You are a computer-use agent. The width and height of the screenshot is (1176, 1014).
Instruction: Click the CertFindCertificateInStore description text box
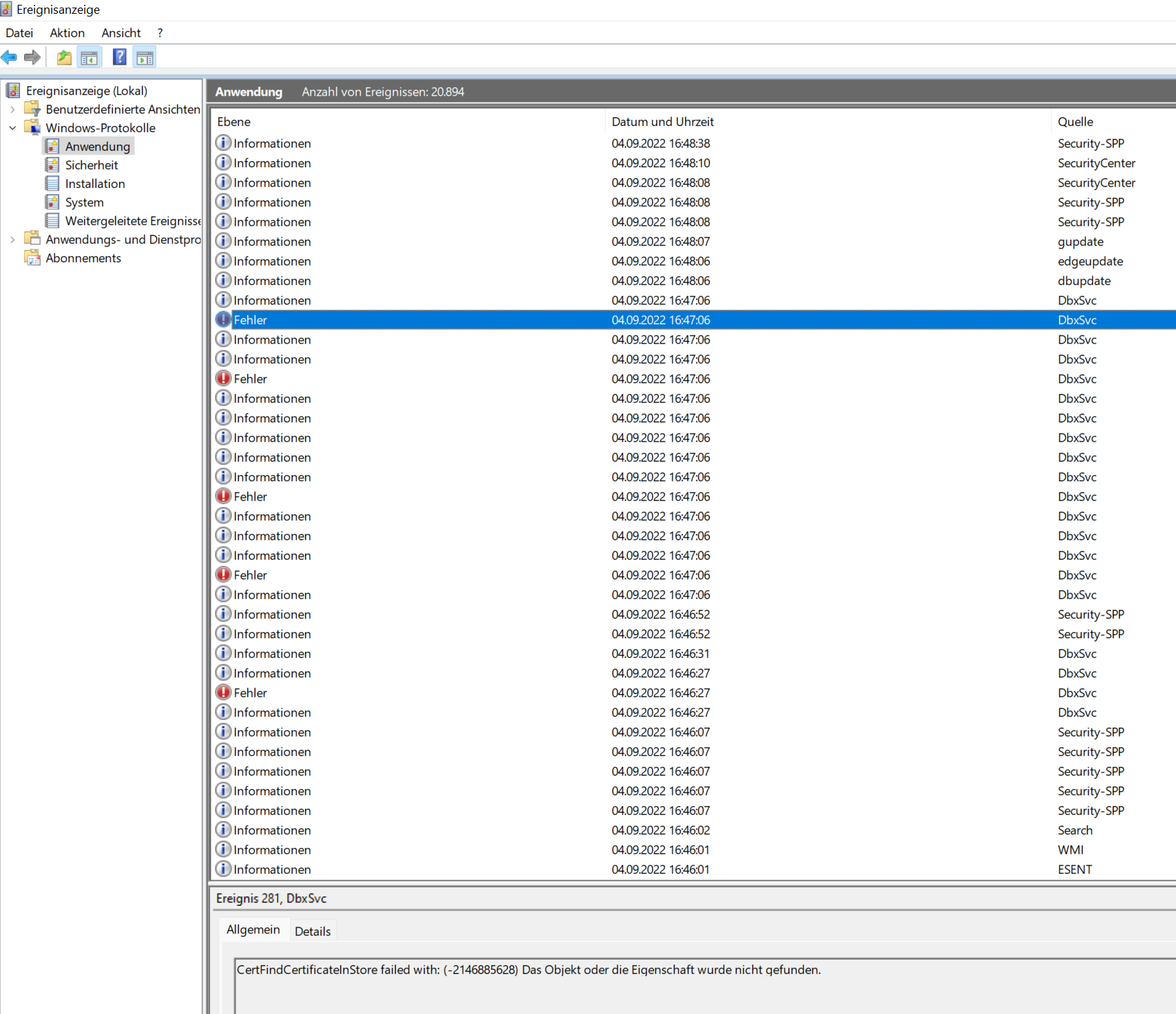705,986
